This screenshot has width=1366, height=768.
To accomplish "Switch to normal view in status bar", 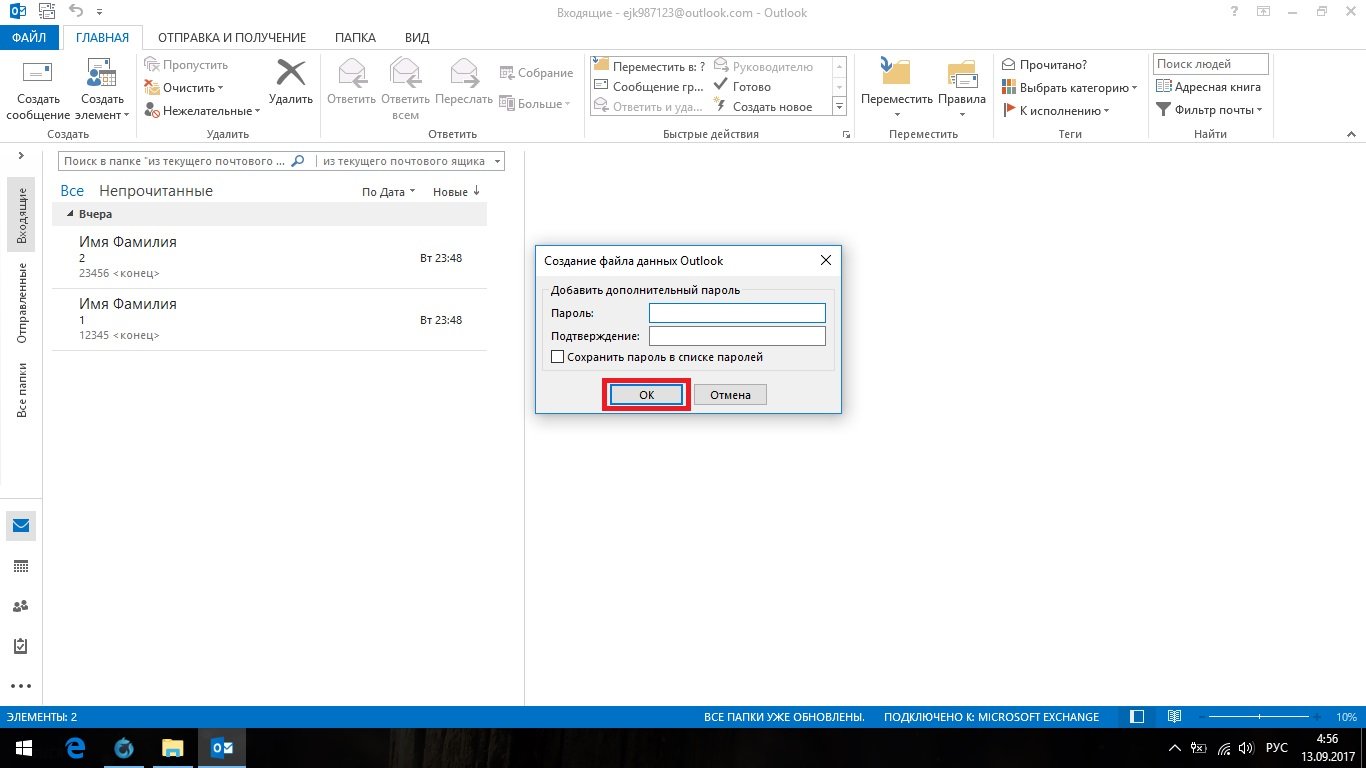I will coord(1137,717).
